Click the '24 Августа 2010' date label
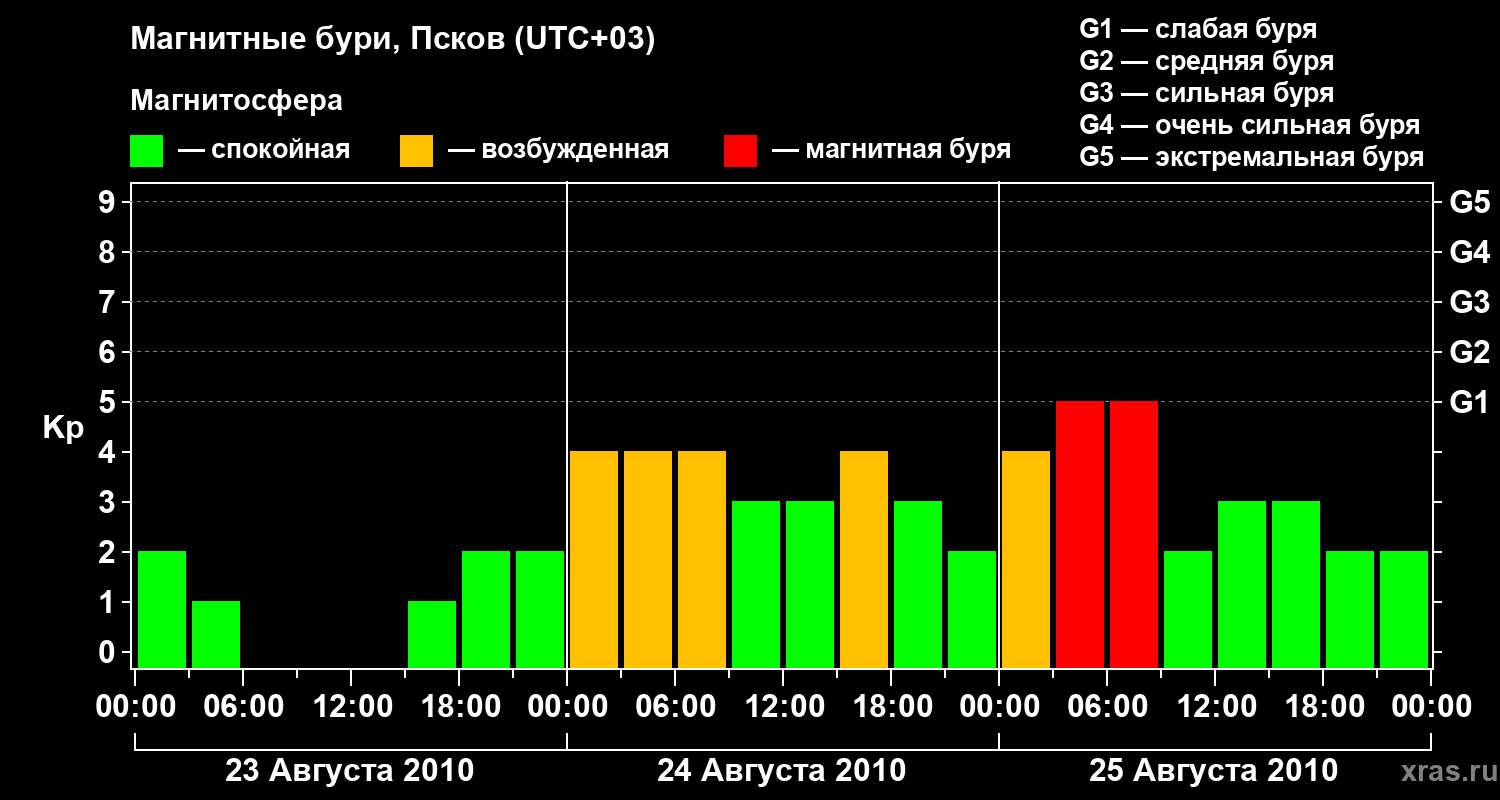Screen dimensions: 1500x800 [782, 771]
